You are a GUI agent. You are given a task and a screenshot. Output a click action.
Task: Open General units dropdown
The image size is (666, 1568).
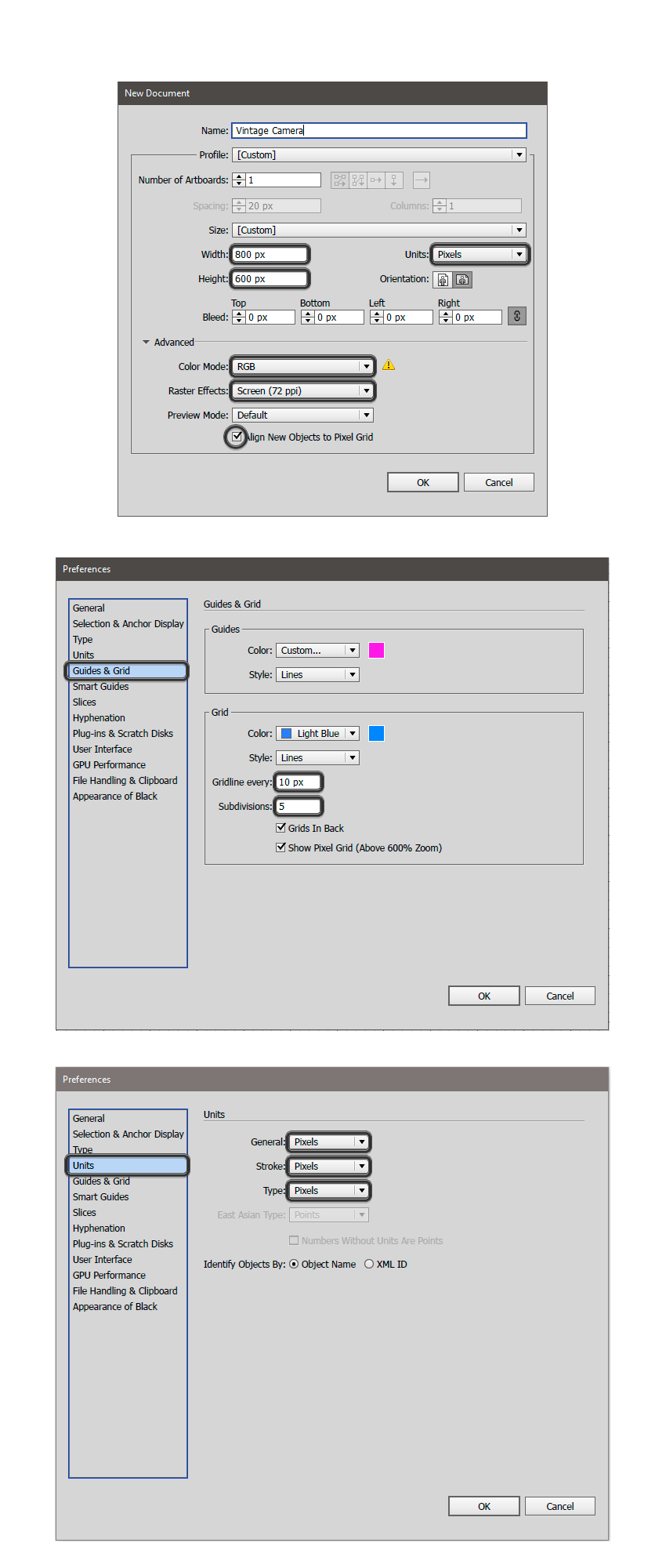(328, 1142)
